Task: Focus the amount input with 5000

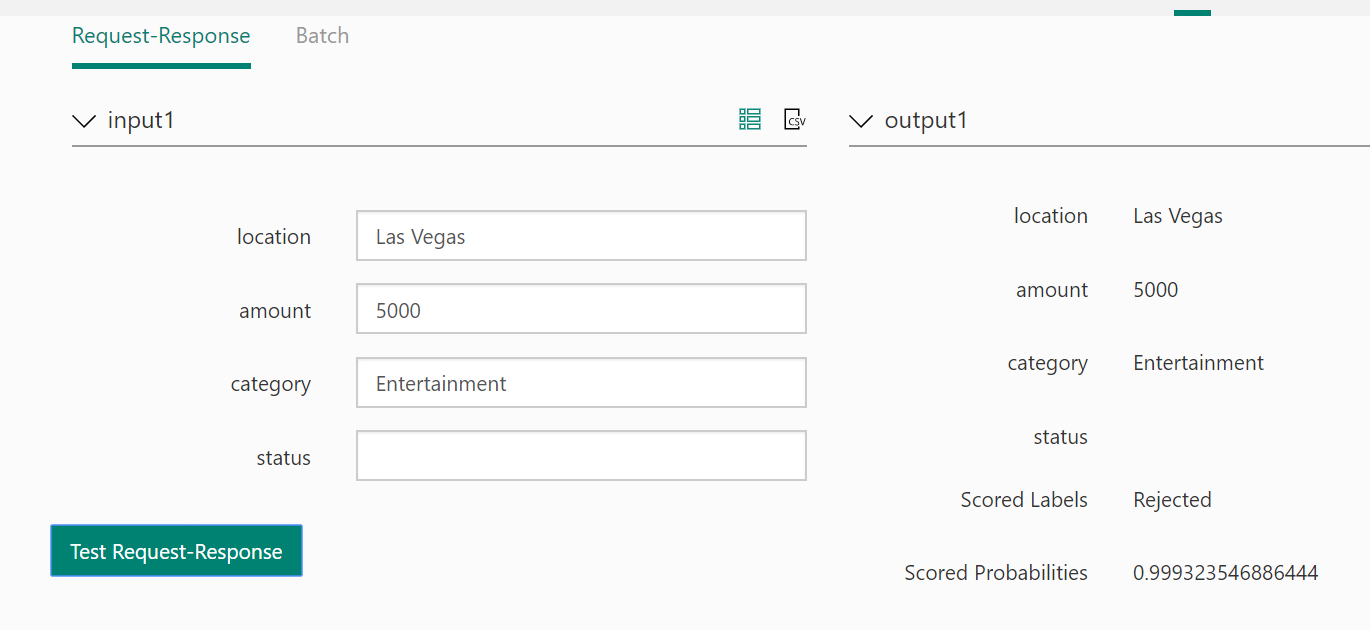Action: point(580,310)
